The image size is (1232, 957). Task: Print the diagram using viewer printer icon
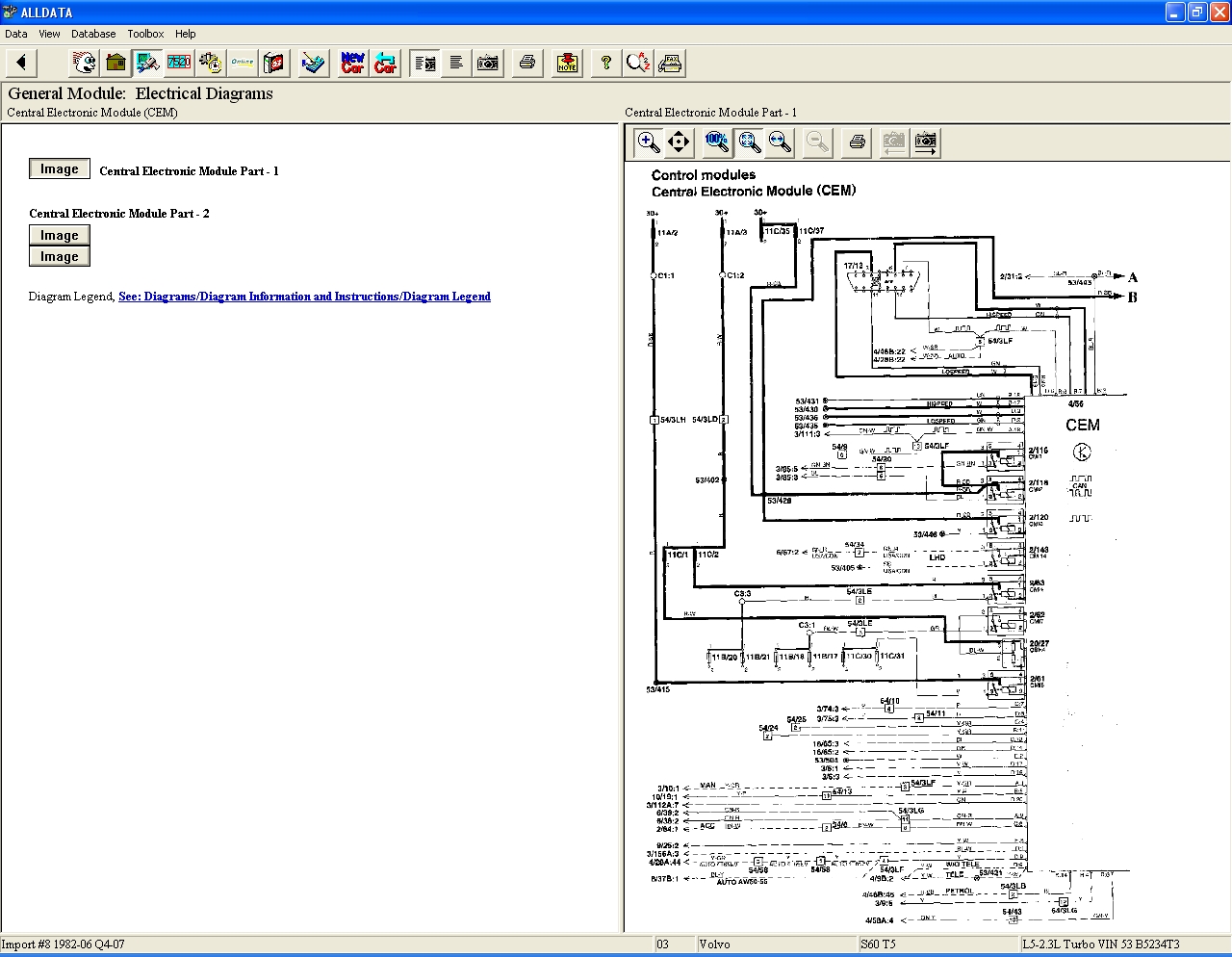[857, 142]
